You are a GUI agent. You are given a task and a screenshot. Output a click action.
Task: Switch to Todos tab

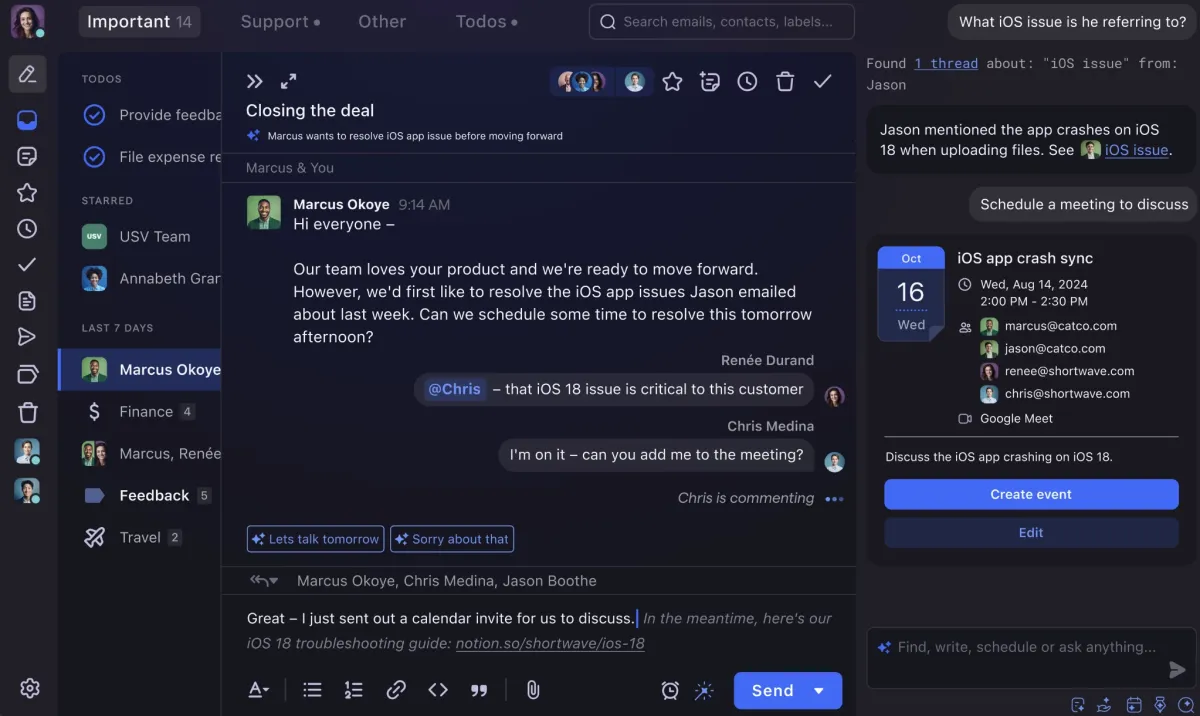coord(487,21)
